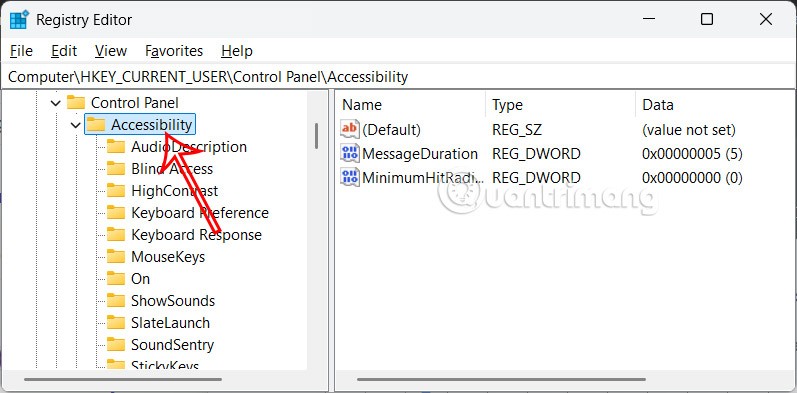Image resolution: width=797 pixels, height=393 pixels.
Task: Click the MouseKeys folder icon
Action: point(116,257)
